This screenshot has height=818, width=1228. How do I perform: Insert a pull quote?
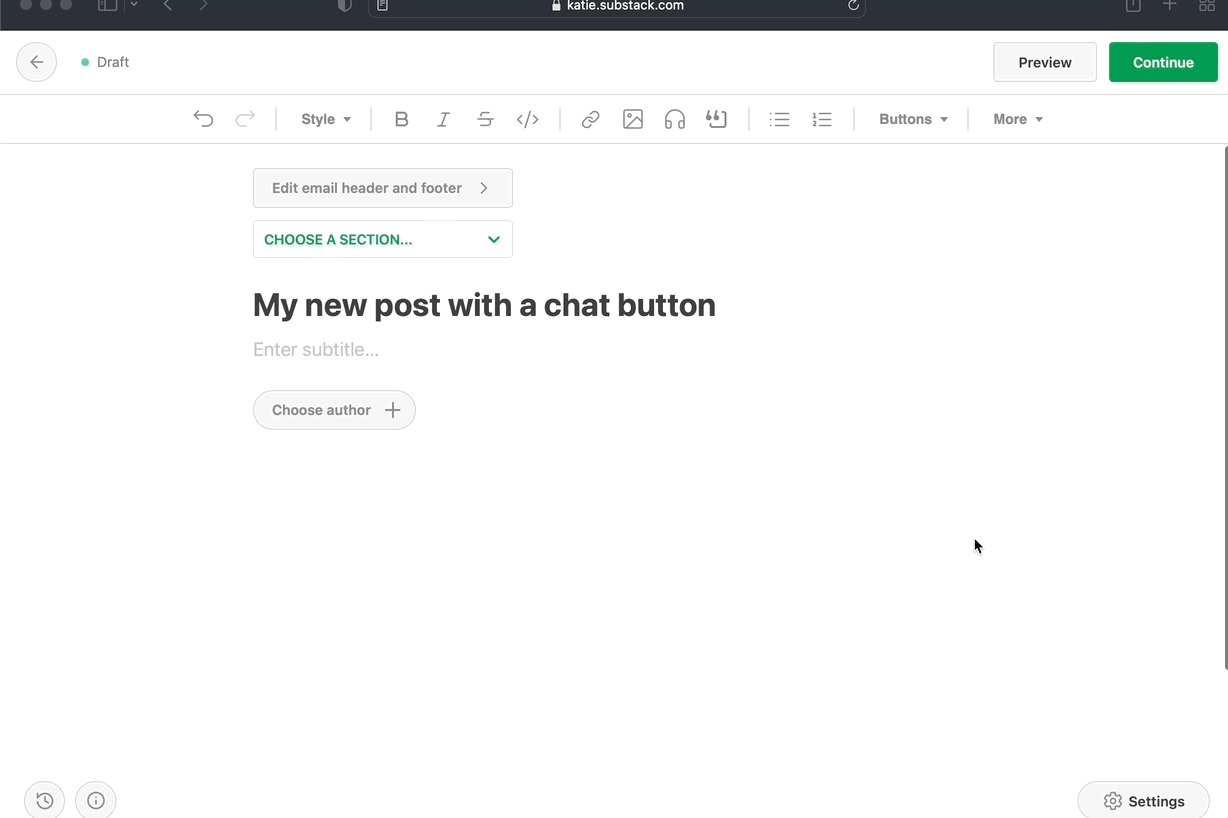coord(716,119)
